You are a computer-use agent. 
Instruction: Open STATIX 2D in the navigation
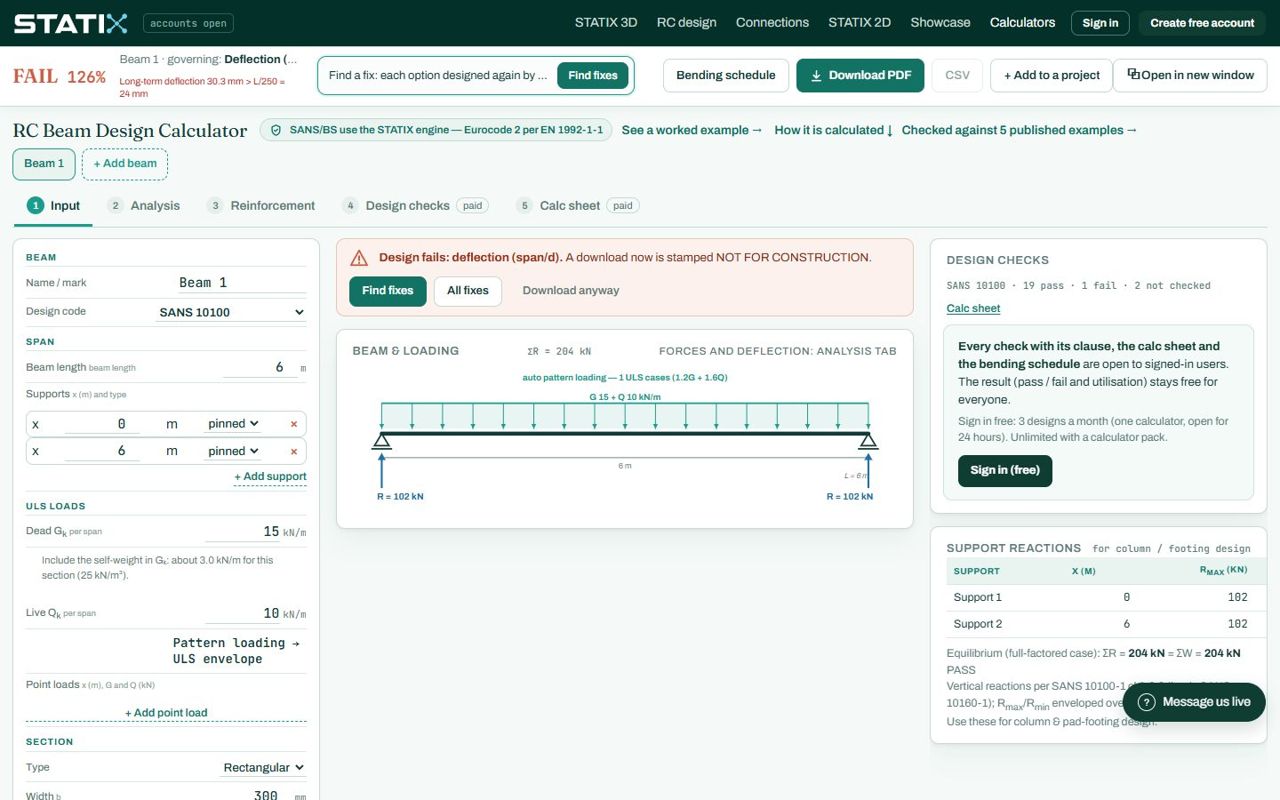coord(859,22)
